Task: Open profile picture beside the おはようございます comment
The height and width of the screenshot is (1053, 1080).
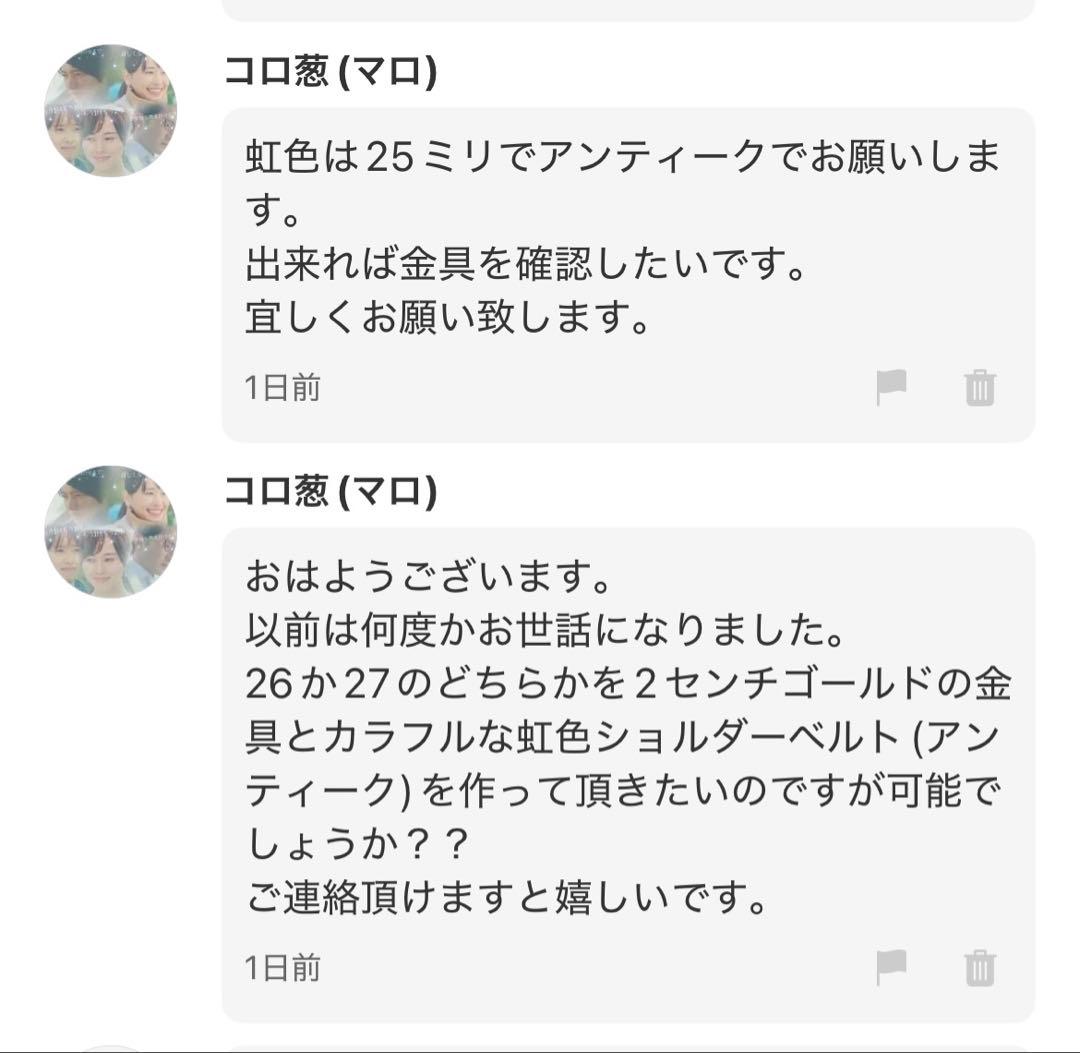Action: click(110, 531)
